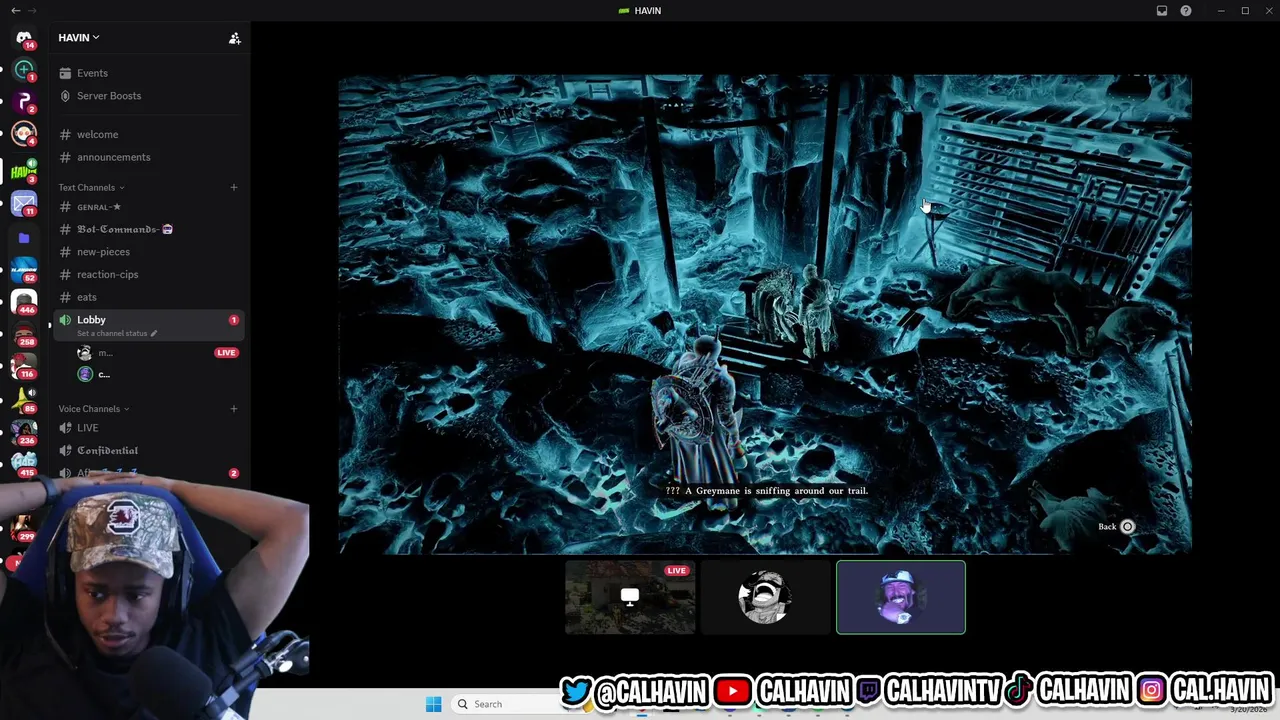Open the purple P server icon
The width and height of the screenshot is (1280, 720).
pyautogui.click(x=24, y=102)
